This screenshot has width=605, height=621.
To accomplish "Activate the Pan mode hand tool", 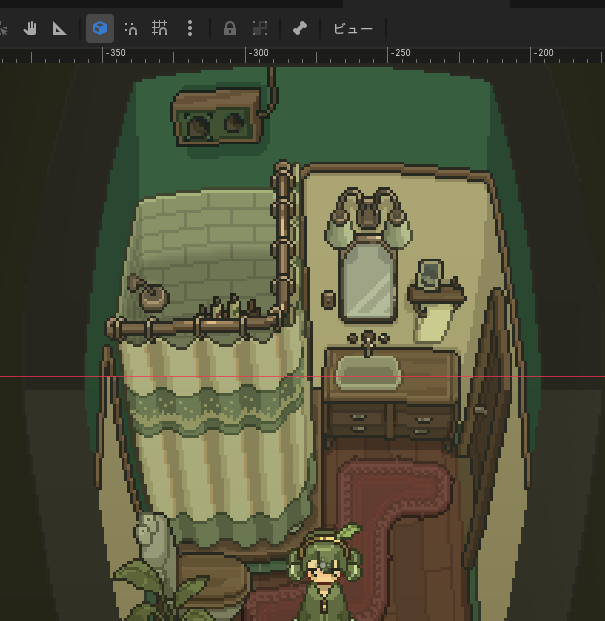I will 30,29.
